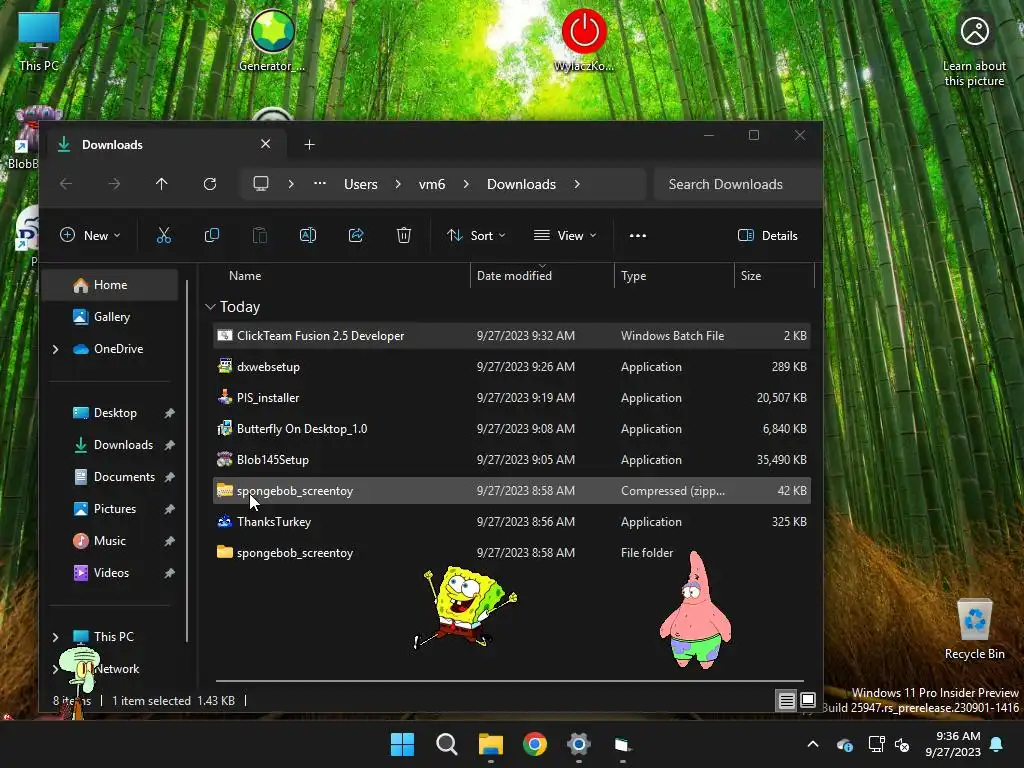Screen dimensions: 1024x768
Task: Open Music quick access folder
Action: point(109,541)
